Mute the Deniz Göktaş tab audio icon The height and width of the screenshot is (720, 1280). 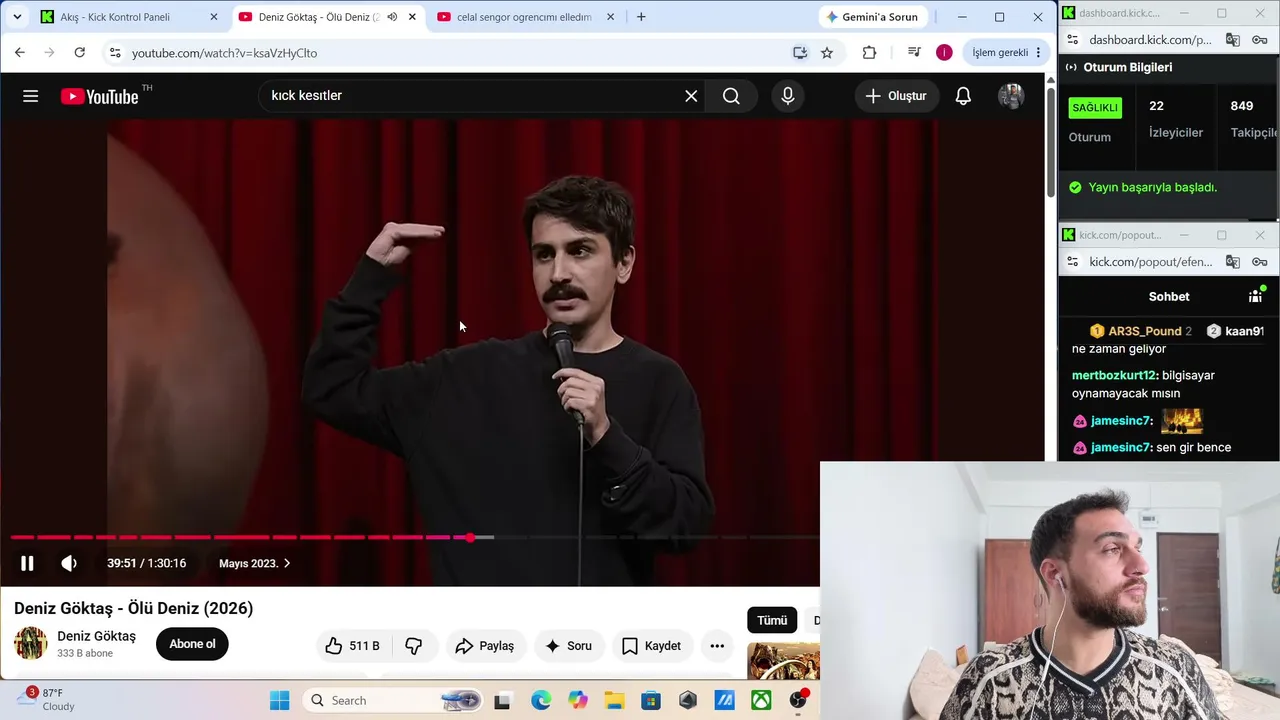pyautogui.click(x=392, y=17)
